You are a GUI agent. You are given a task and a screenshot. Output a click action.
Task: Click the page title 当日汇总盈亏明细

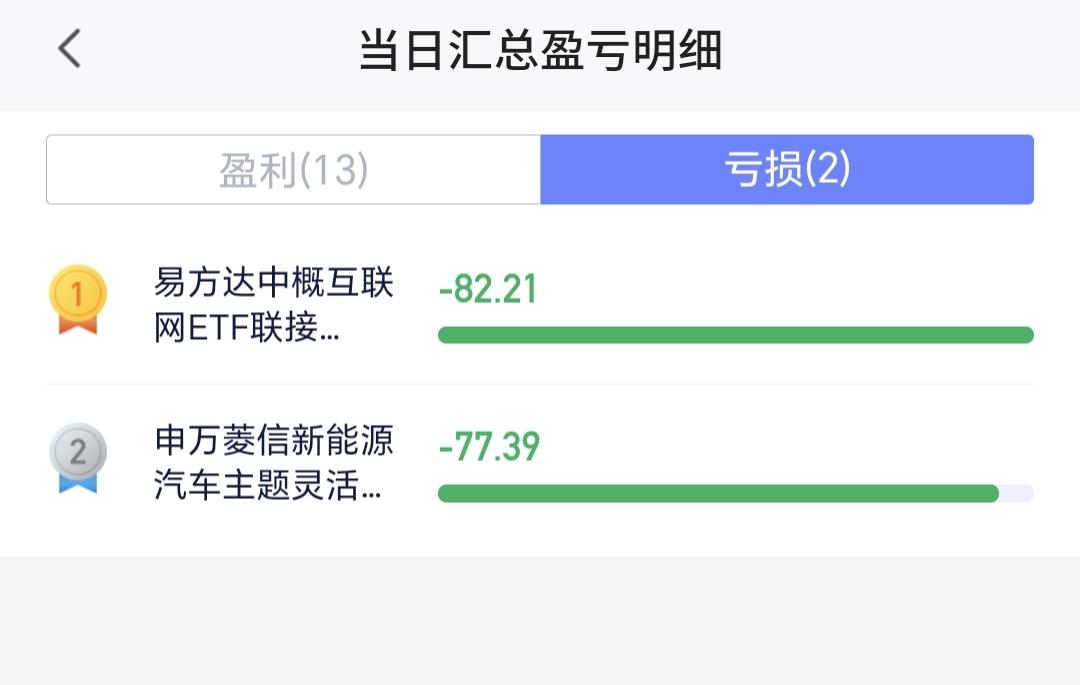click(x=540, y=50)
